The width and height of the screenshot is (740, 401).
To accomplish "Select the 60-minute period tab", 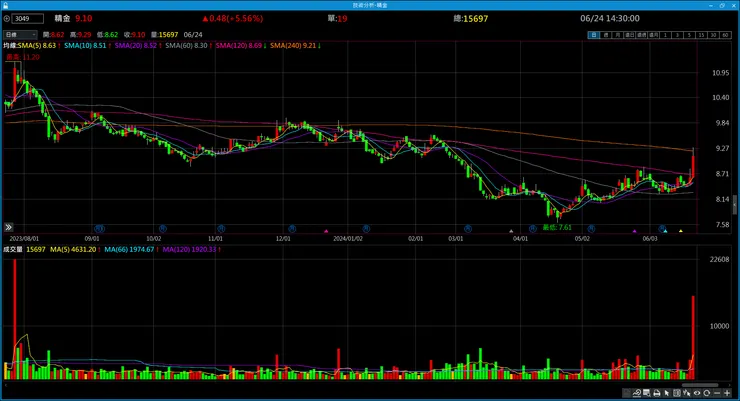I will (726, 35).
